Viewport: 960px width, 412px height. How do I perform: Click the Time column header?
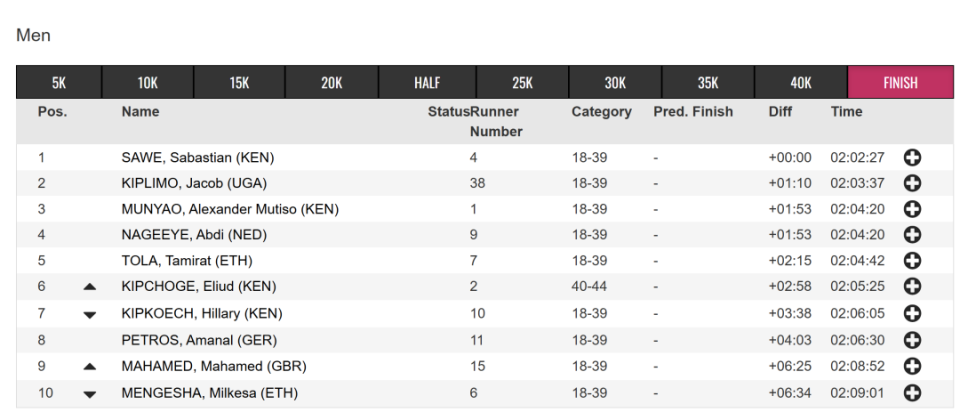click(847, 111)
